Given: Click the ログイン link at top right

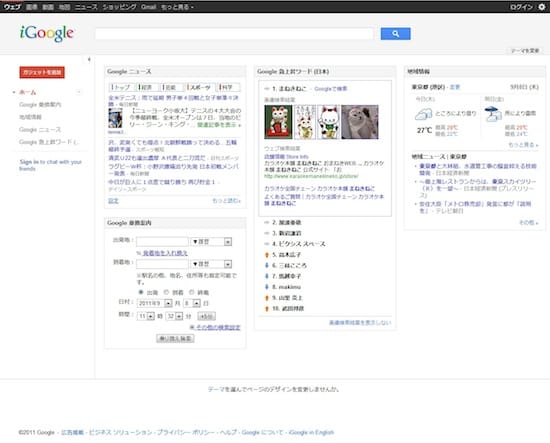Looking at the screenshot, I should click(521, 7).
